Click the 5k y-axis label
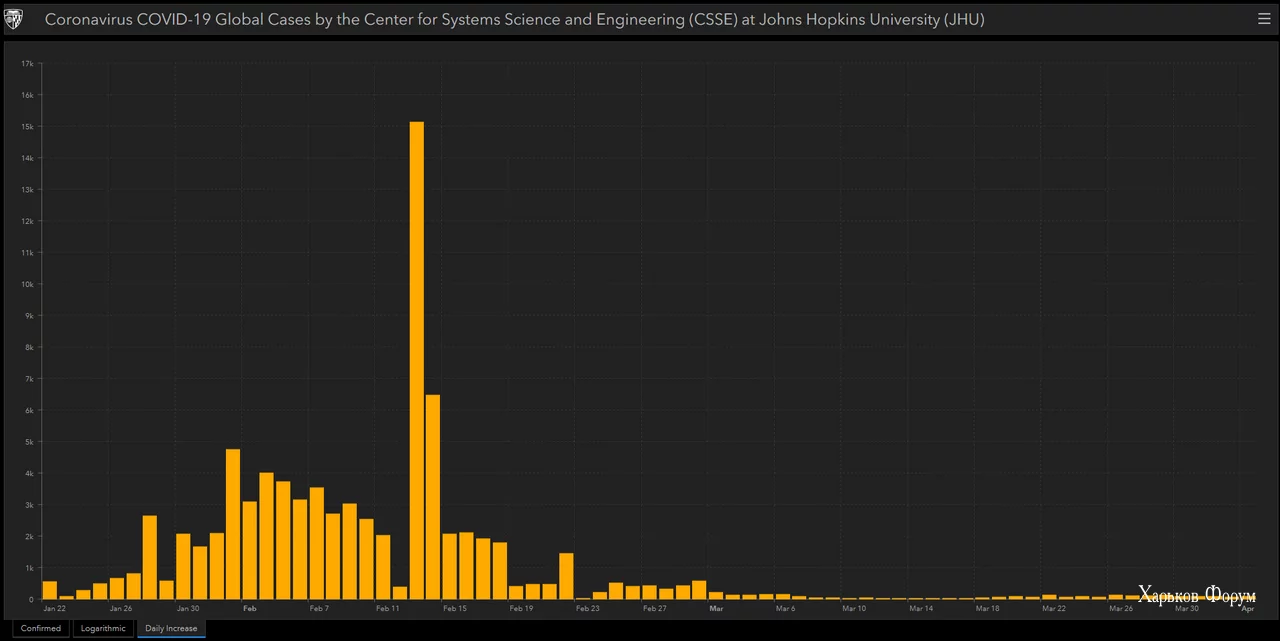 coord(29,442)
